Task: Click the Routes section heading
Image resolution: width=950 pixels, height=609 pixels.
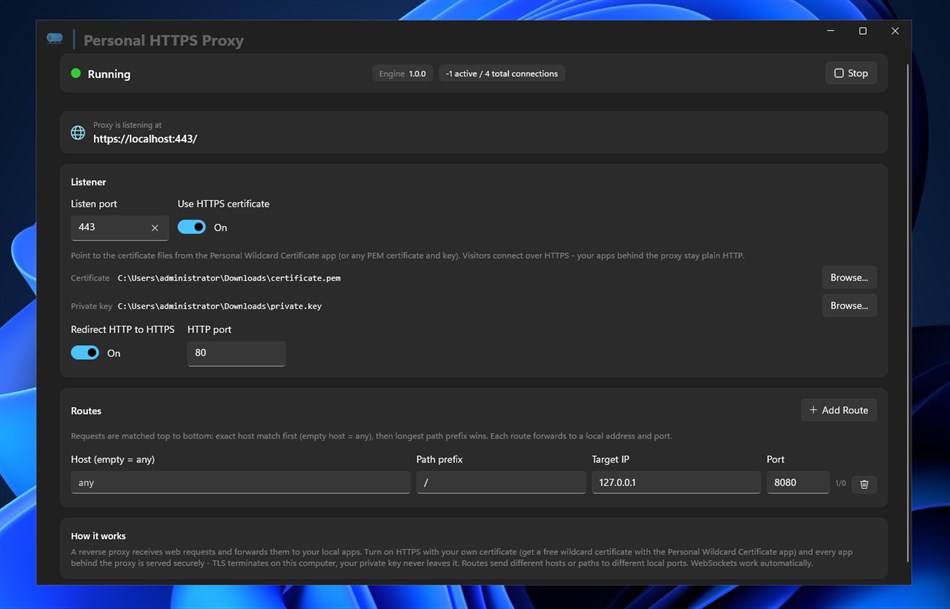Action: [86, 411]
